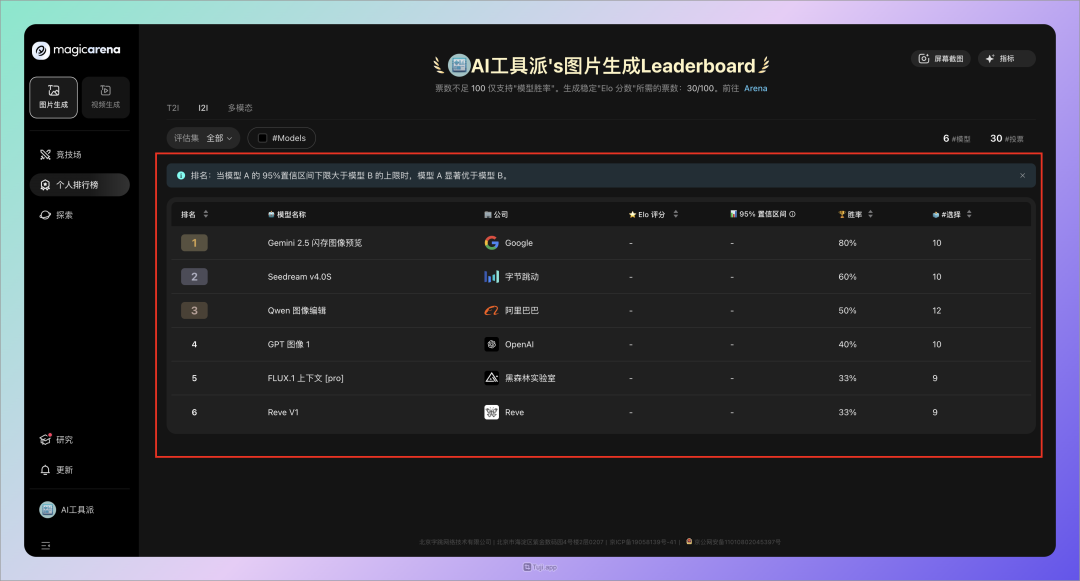The width and height of the screenshot is (1080, 581).
Task: Select the 视频生成 video generation tab
Action: pyautogui.click(x=105, y=97)
